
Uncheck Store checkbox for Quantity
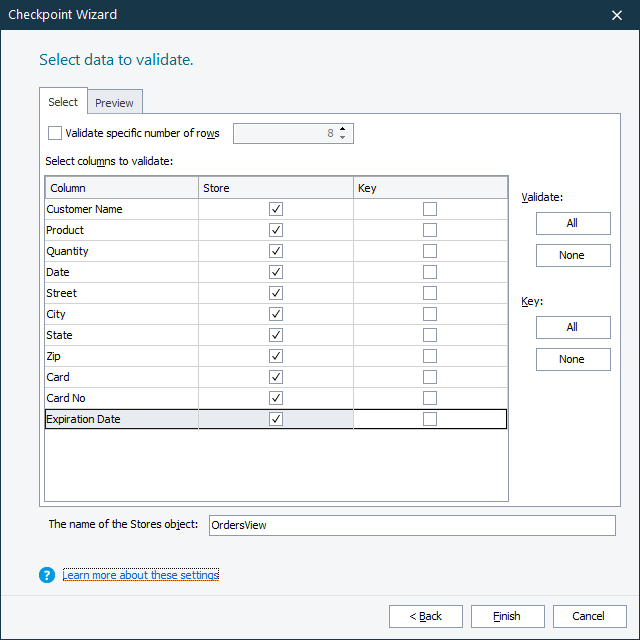click(276, 251)
